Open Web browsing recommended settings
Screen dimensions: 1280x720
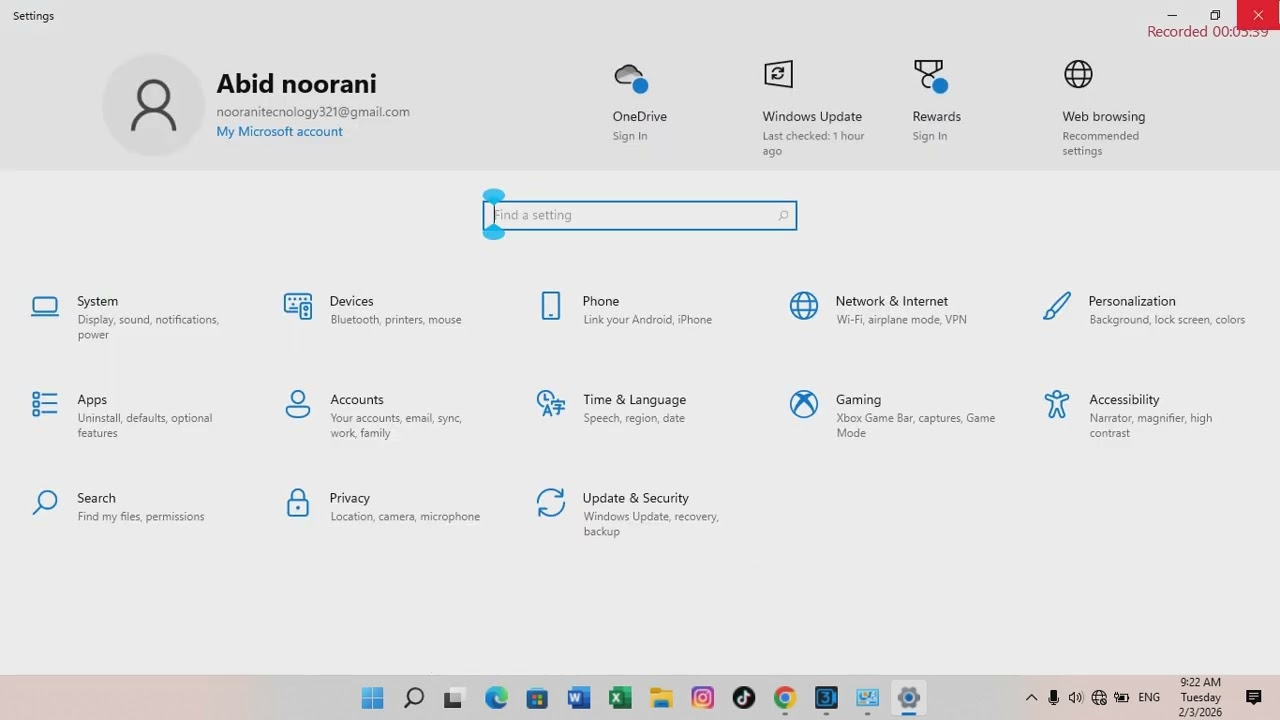click(x=1104, y=108)
